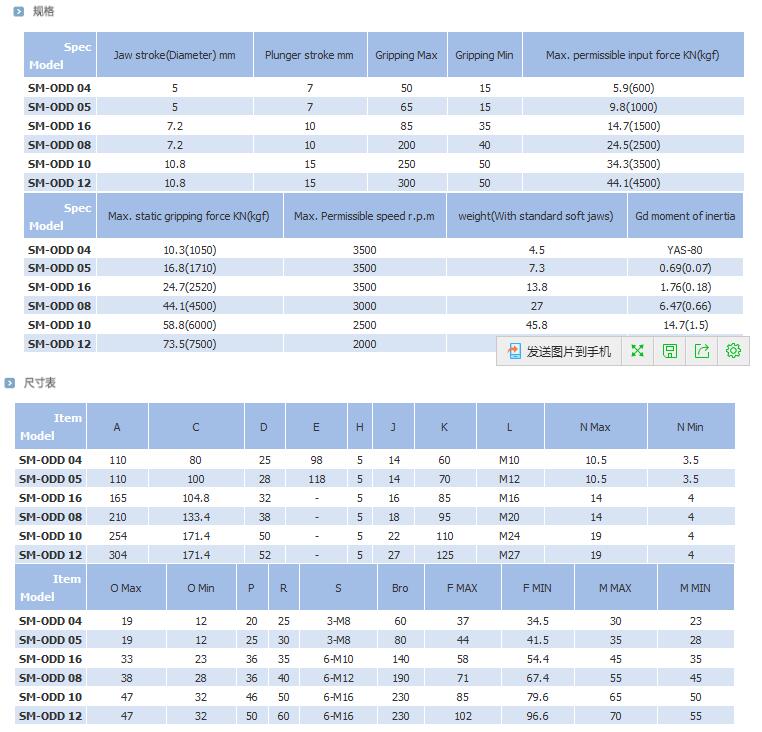
Task: Select the 尺寸表 section heading text
Action: pos(39,383)
